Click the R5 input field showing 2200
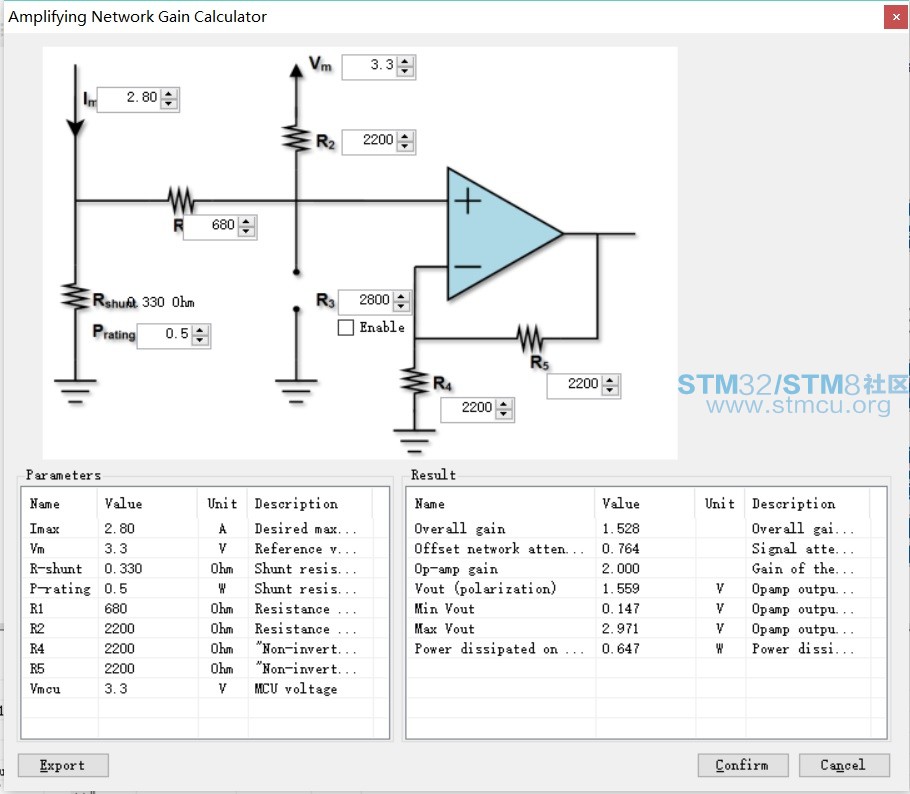This screenshot has width=910, height=794. (576, 385)
